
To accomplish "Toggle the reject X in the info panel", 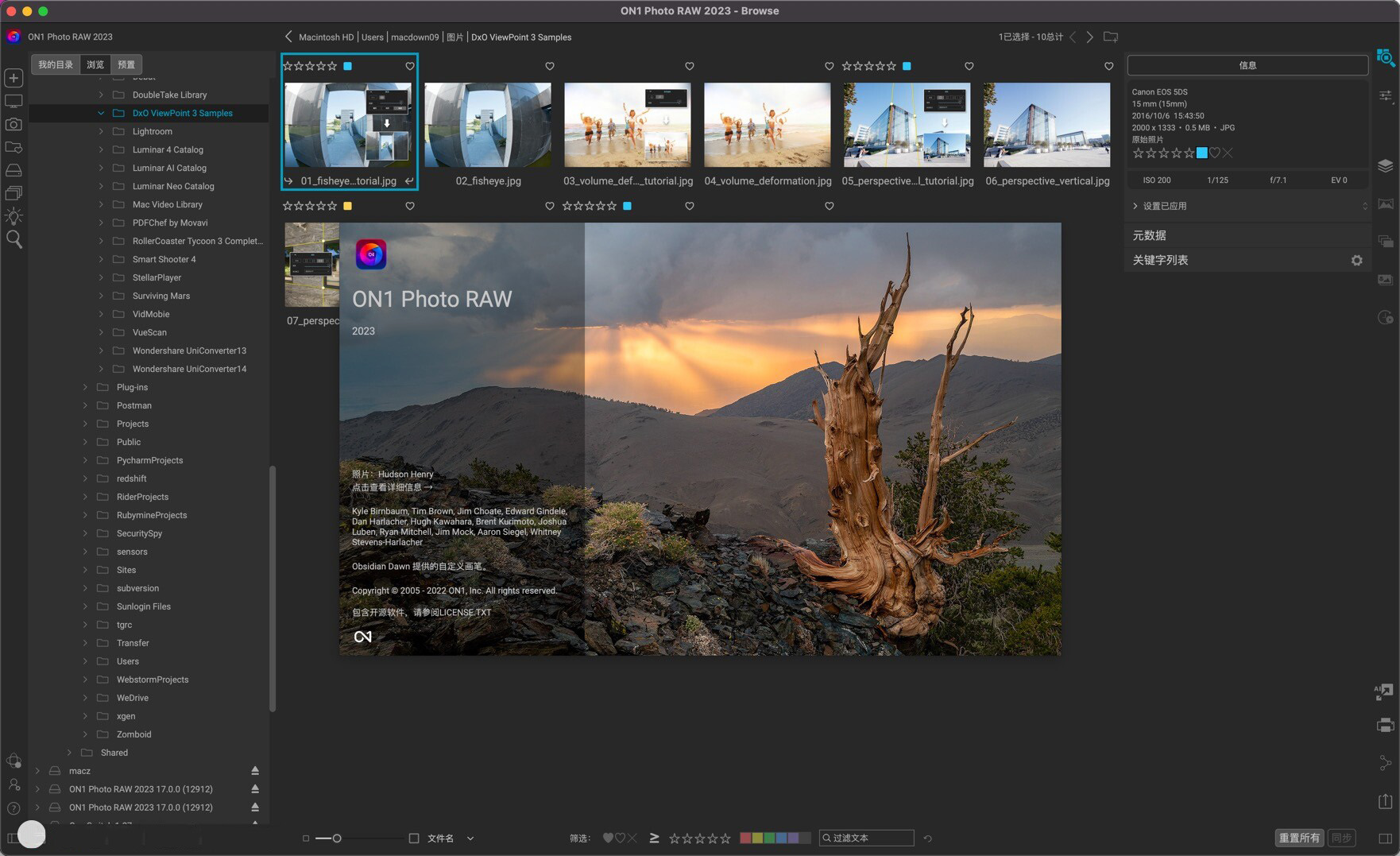I will 1228,153.
